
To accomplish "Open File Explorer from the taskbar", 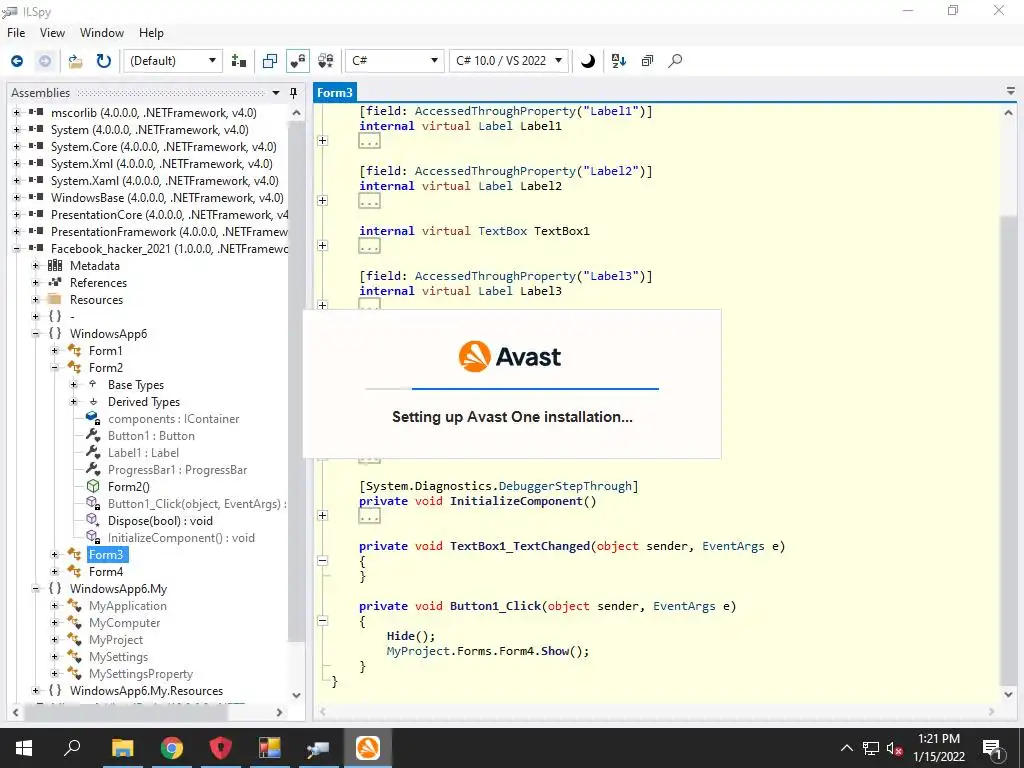I will (122, 748).
